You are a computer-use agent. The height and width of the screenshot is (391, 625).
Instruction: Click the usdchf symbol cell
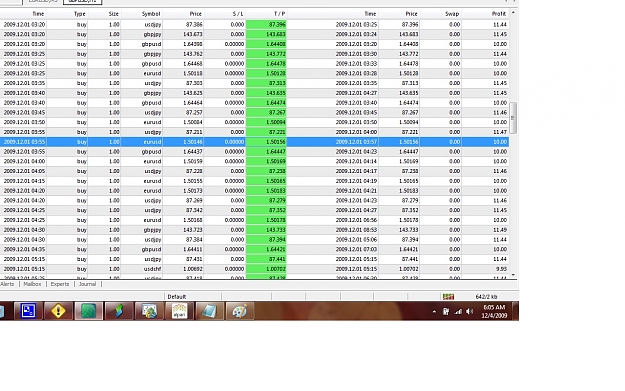pyautogui.click(x=152, y=269)
